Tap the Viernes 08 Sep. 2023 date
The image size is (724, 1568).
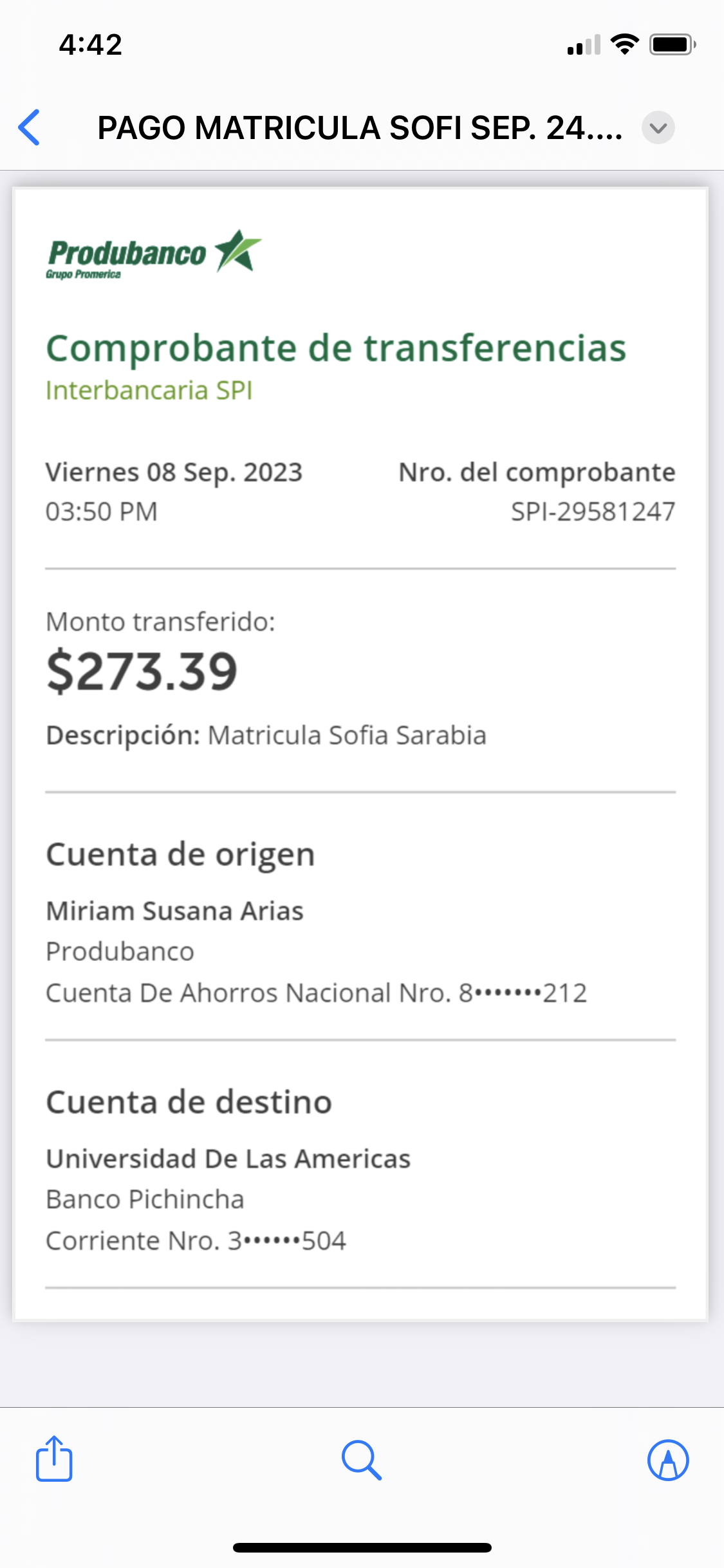click(174, 472)
